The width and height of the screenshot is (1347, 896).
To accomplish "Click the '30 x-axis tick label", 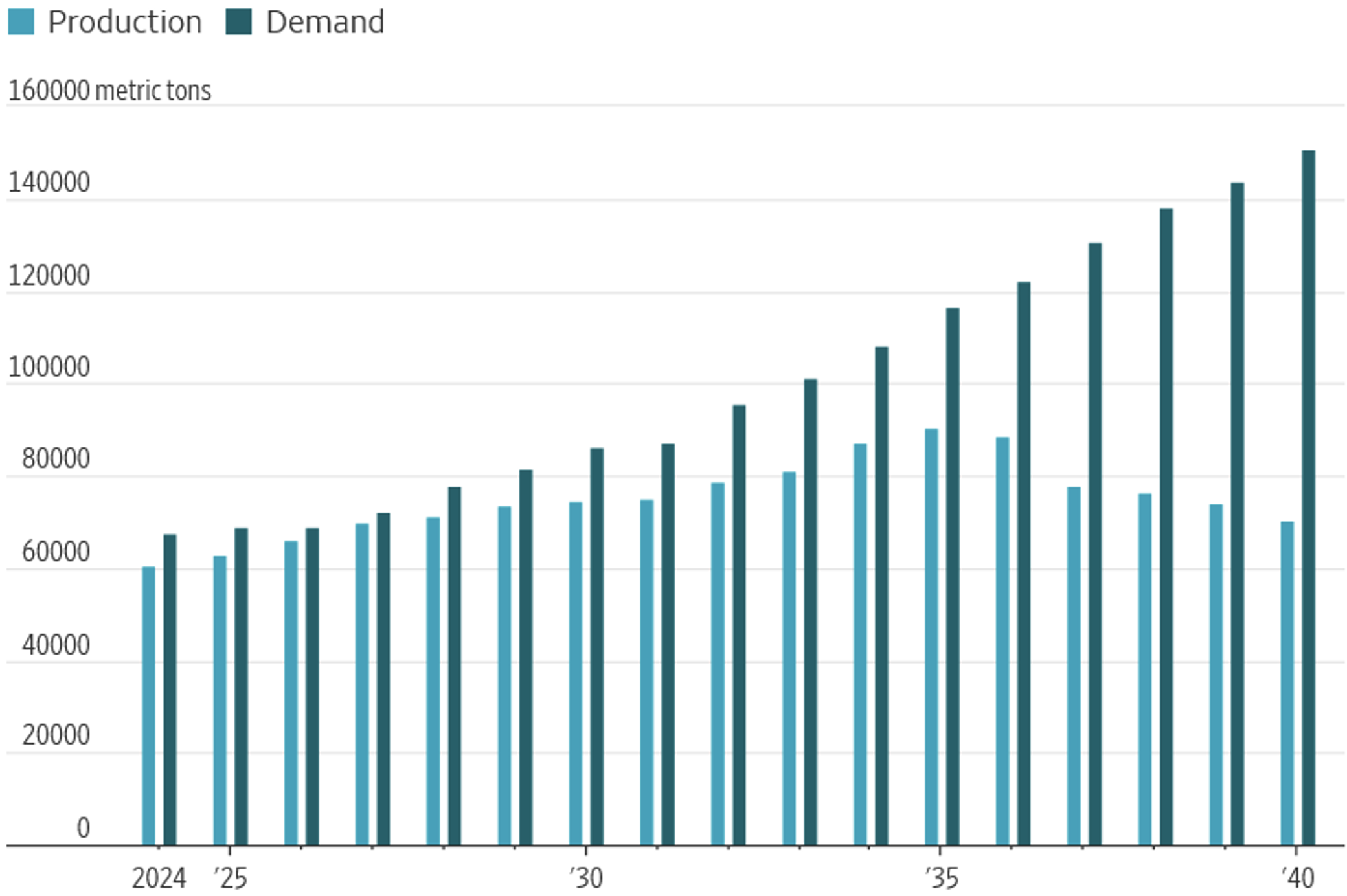I will click(x=587, y=879).
